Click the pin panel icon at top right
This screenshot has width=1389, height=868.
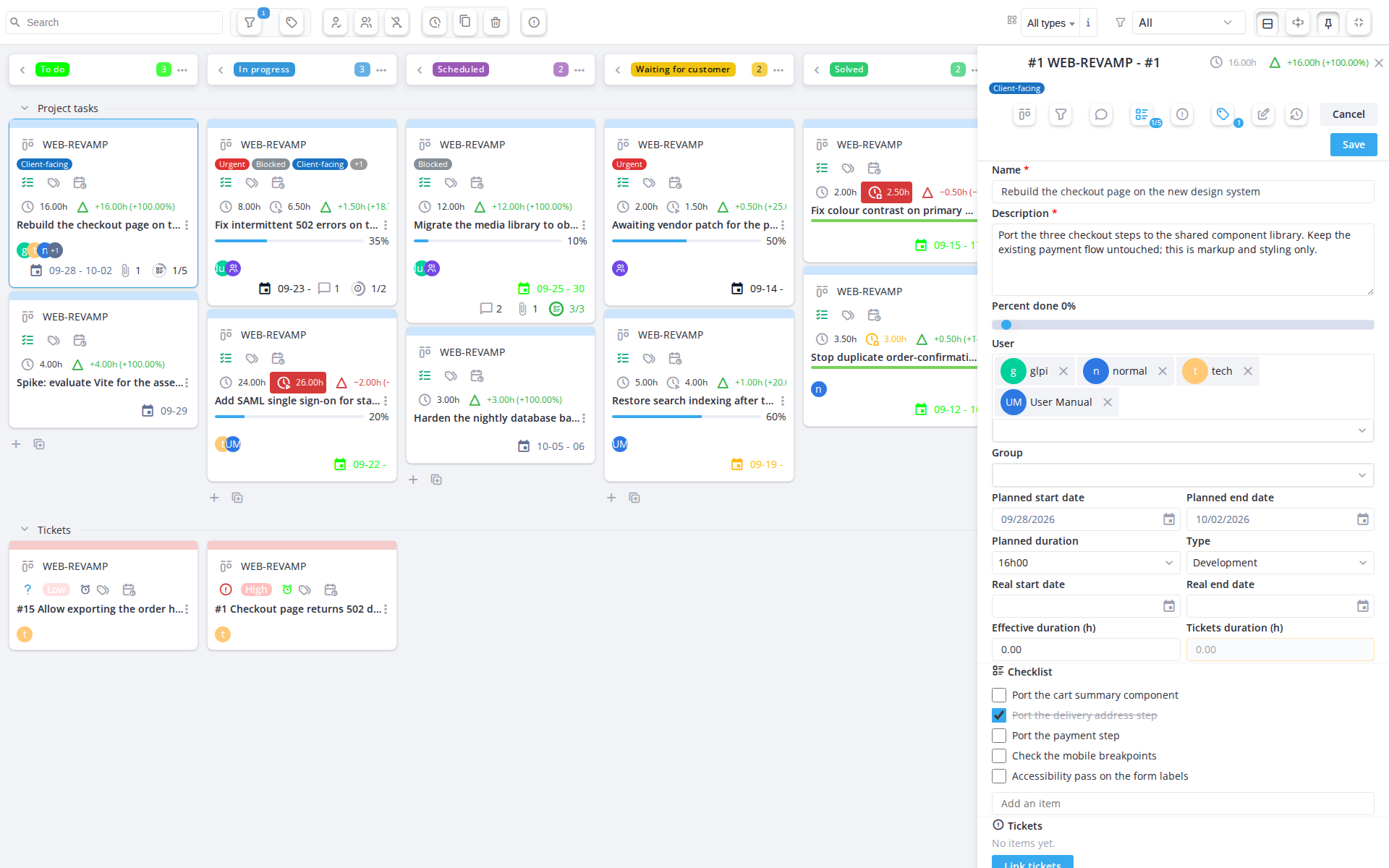pyautogui.click(x=1328, y=22)
